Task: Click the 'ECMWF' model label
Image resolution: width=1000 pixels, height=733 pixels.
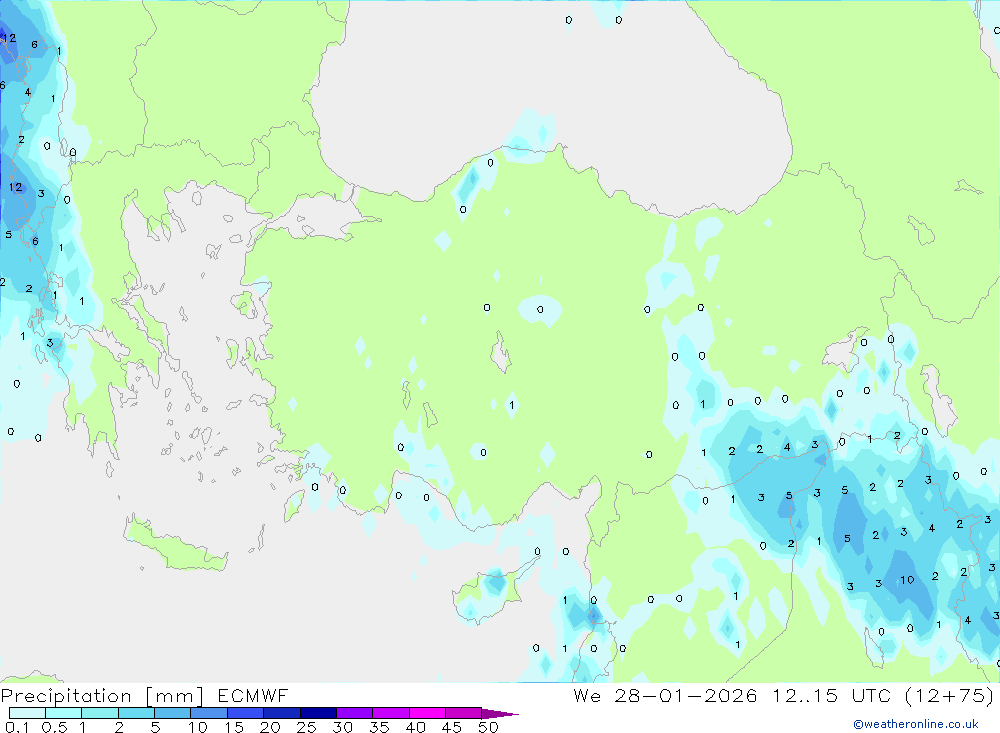Action: click(x=253, y=696)
